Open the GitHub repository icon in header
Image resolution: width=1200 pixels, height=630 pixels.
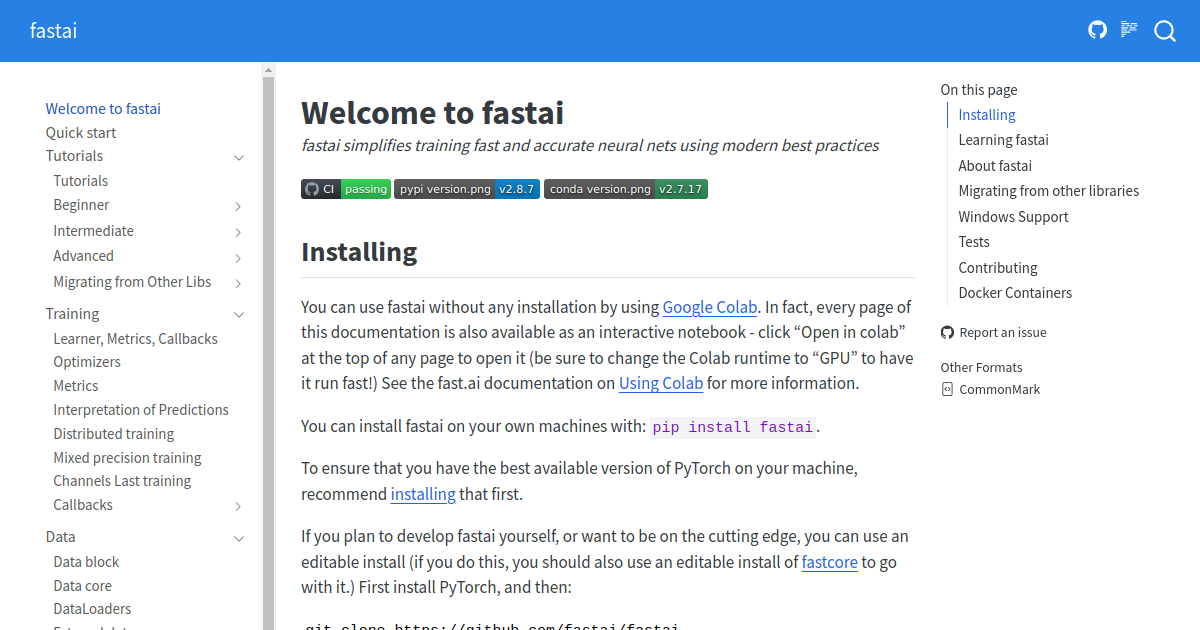[1098, 30]
